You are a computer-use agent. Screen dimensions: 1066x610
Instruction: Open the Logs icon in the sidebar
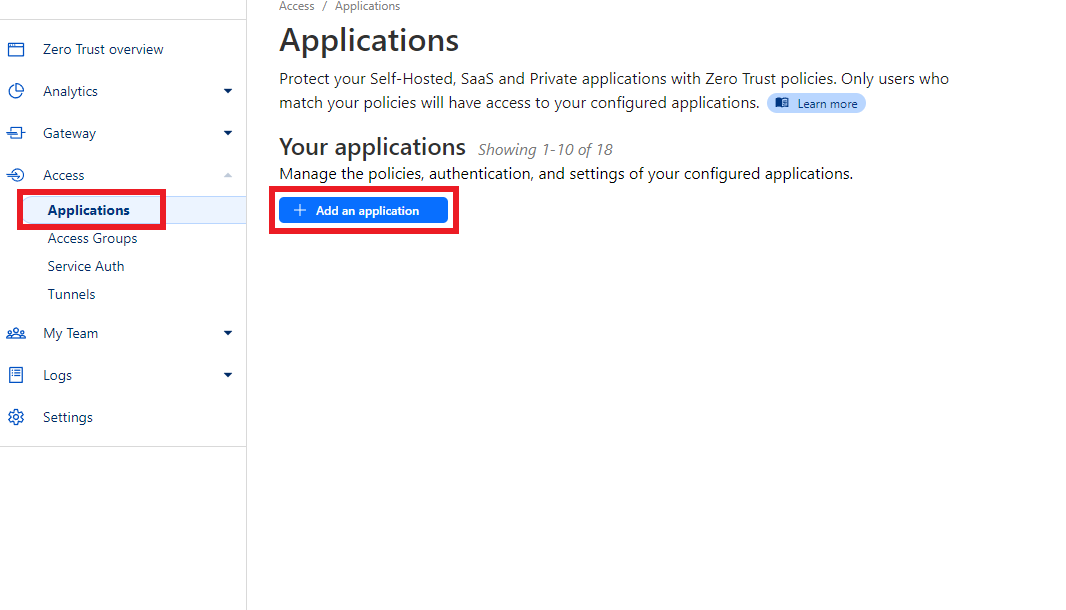[16, 374]
